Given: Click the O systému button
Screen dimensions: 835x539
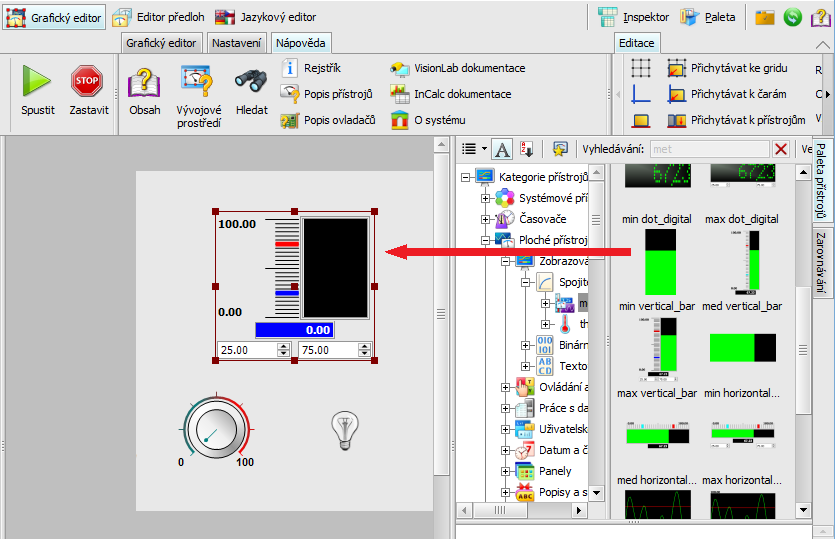Looking at the screenshot, I should (x=428, y=120).
